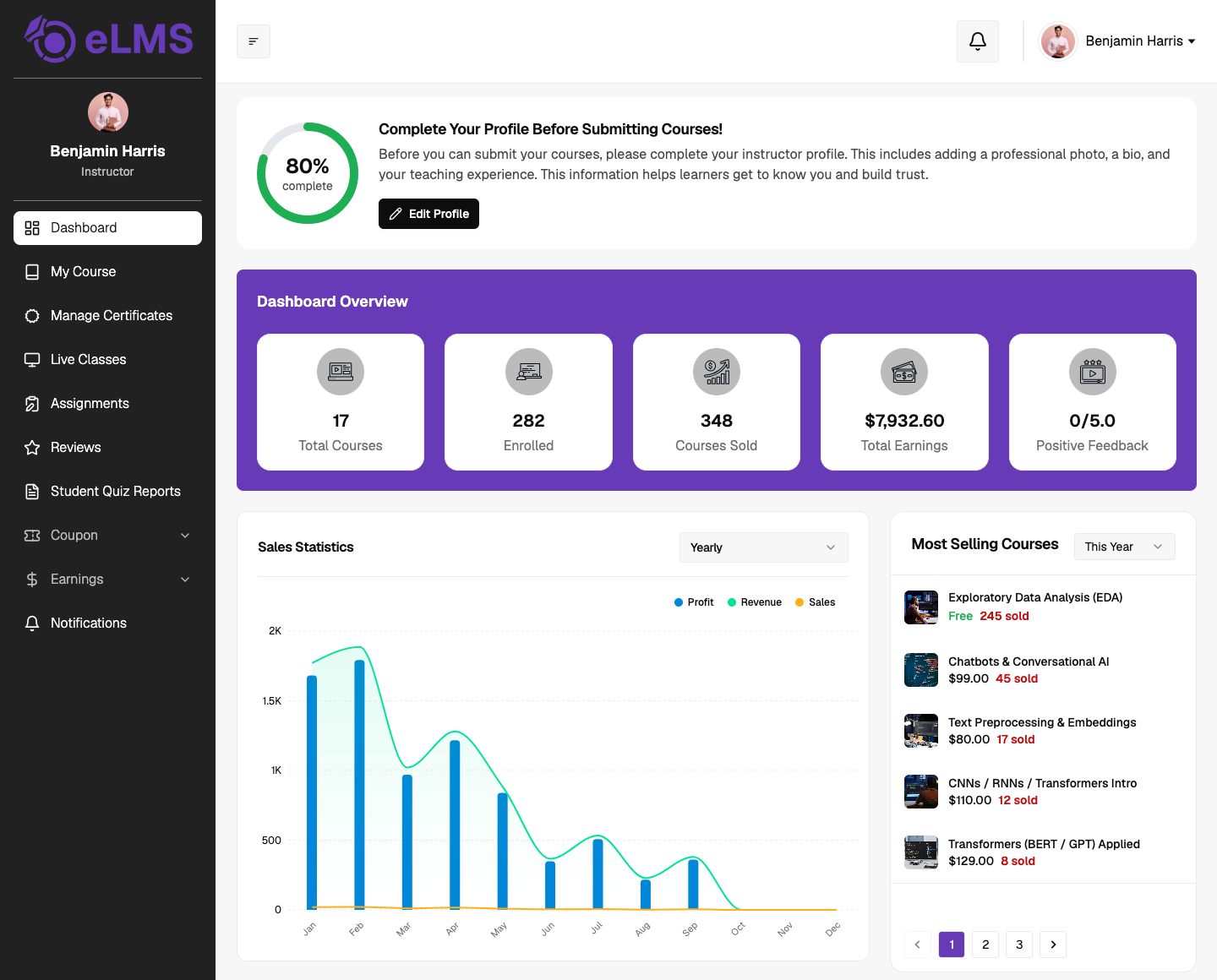Click the Student Quiz Reports document icon
The height and width of the screenshot is (980, 1217).
32,492
